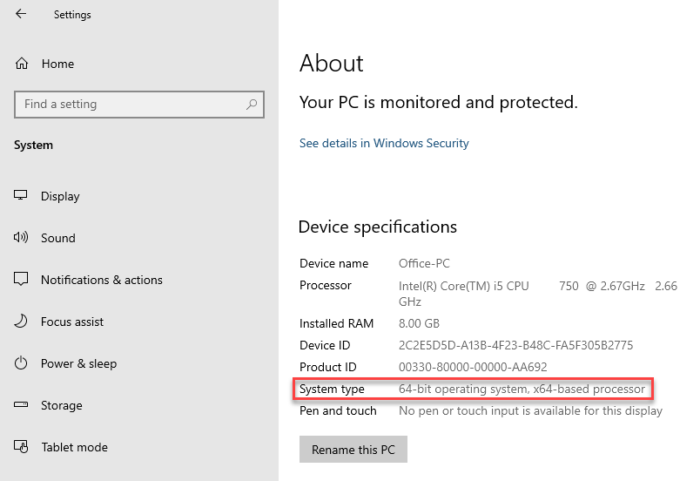Image resolution: width=700 pixels, height=481 pixels.
Task: Click the Storage drive icon
Action: (x=21, y=406)
